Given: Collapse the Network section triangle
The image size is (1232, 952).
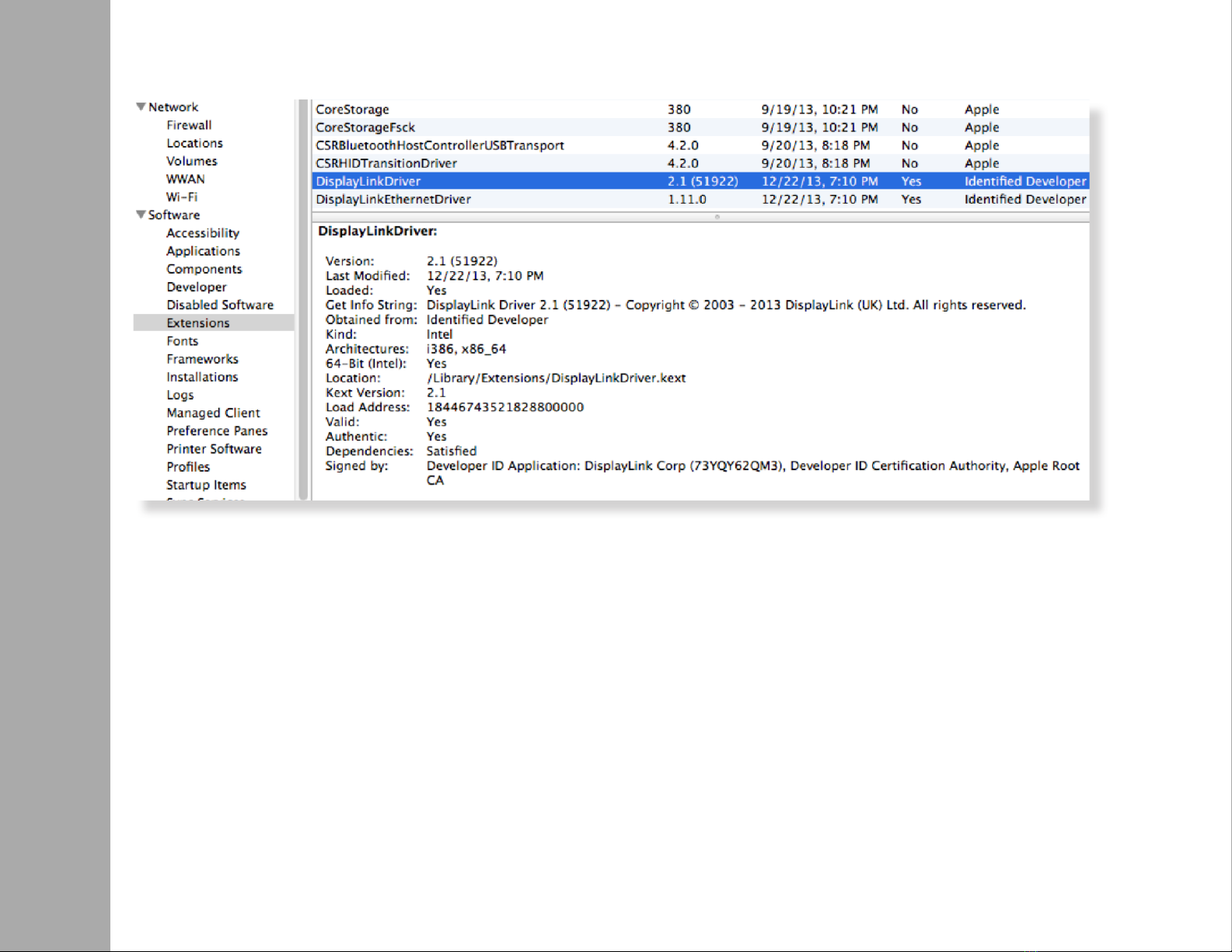Looking at the screenshot, I should tap(141, 106).
